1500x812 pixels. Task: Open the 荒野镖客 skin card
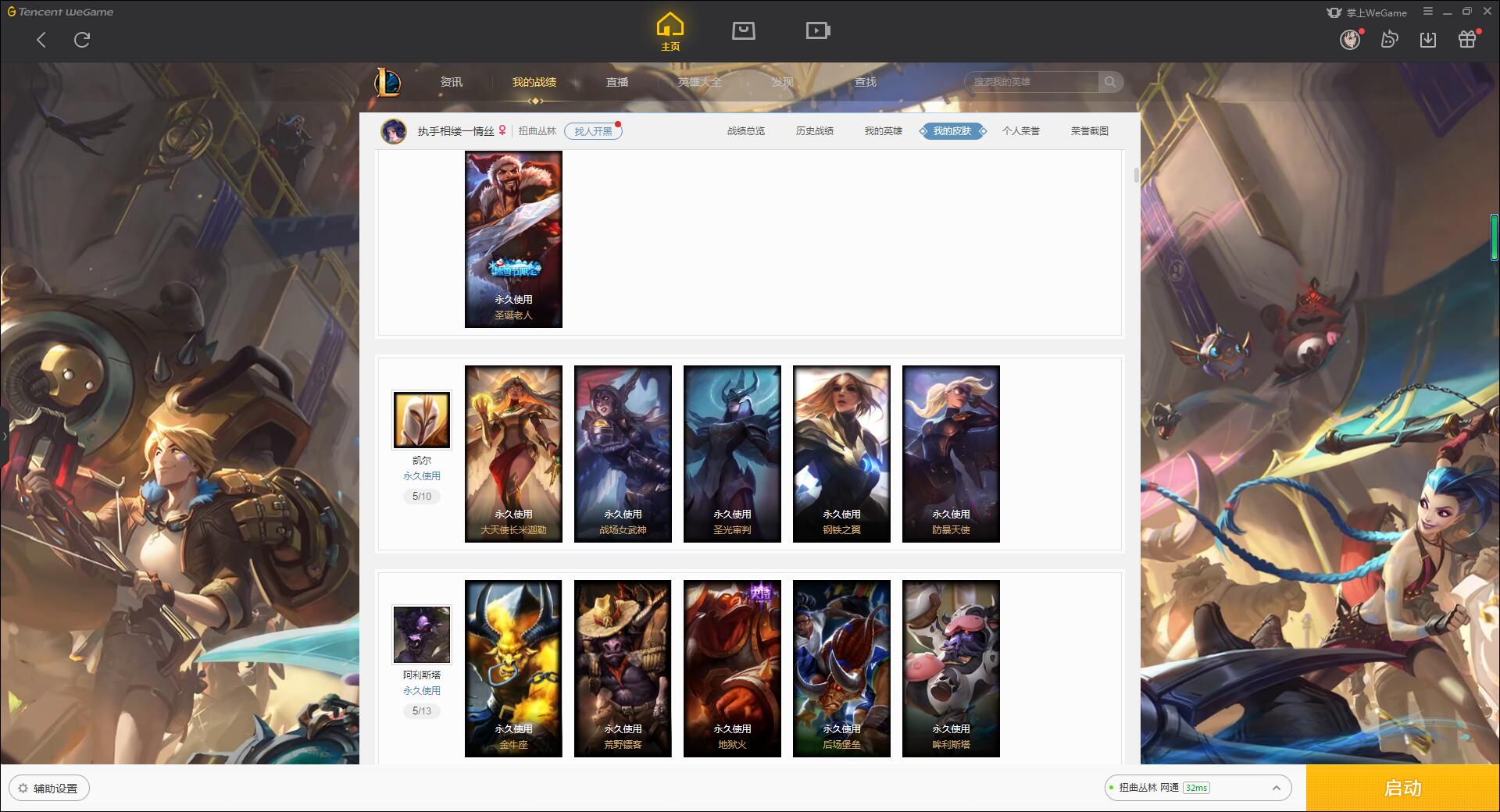(623, 668)
